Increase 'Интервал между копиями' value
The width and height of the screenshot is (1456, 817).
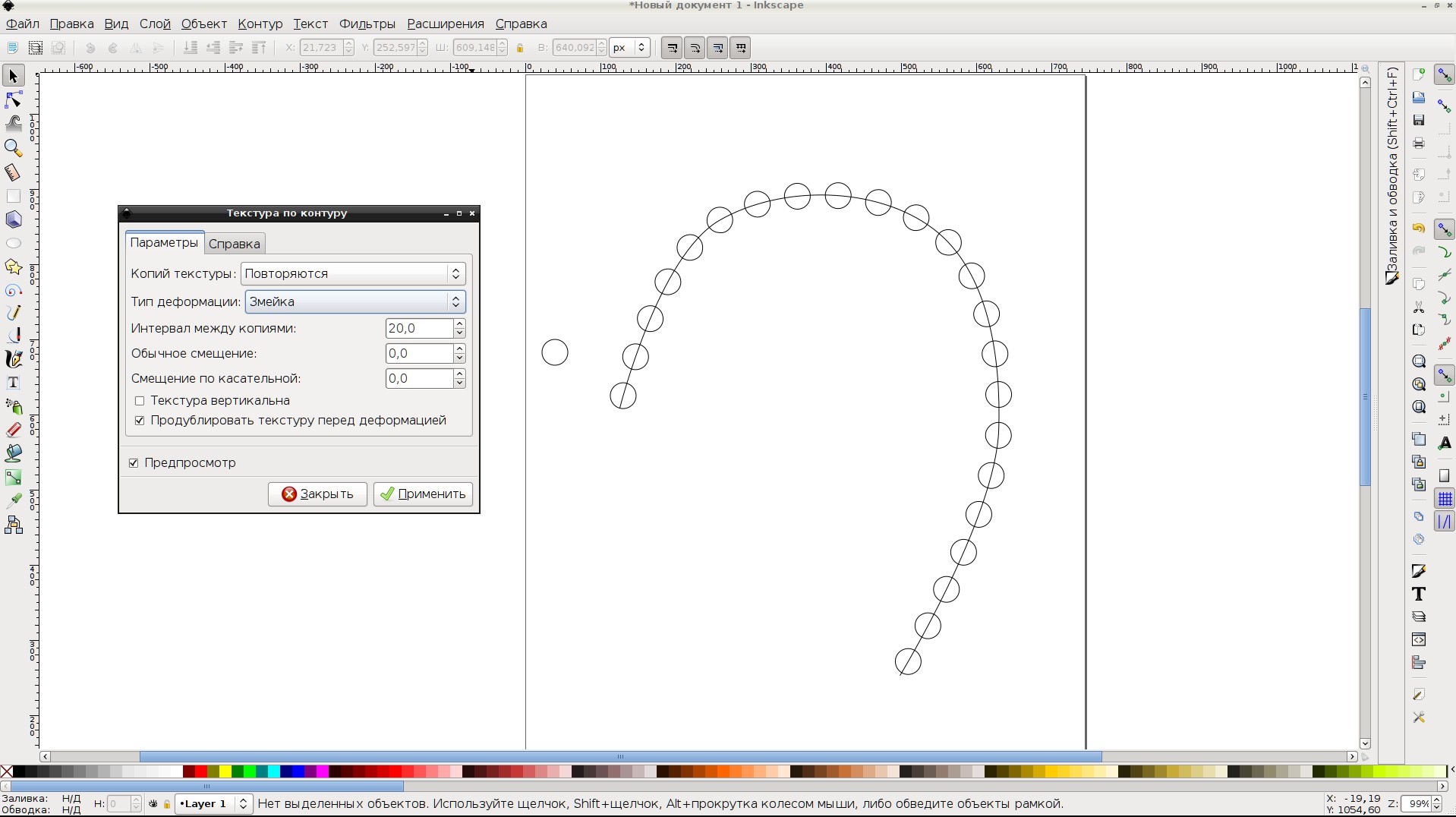(459, 323)
